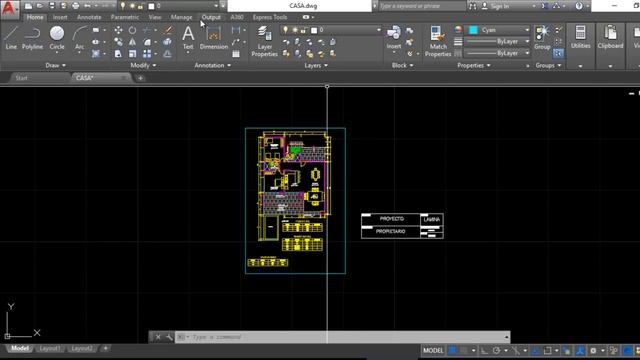Switch to Layout1 tab
640x360 pixels.
(x=50, y=349)
